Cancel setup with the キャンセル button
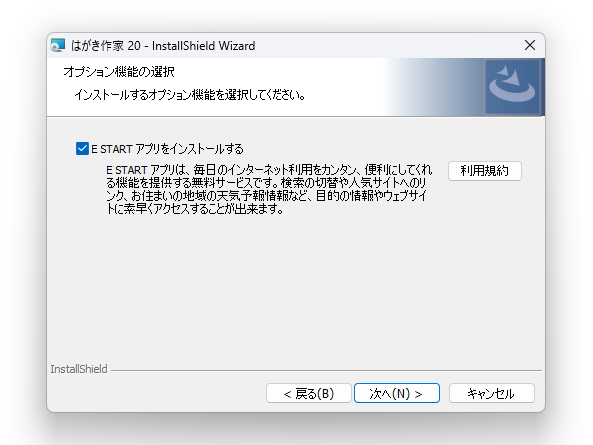The height and width of the screenshot is (445, 593). [491, 394]
